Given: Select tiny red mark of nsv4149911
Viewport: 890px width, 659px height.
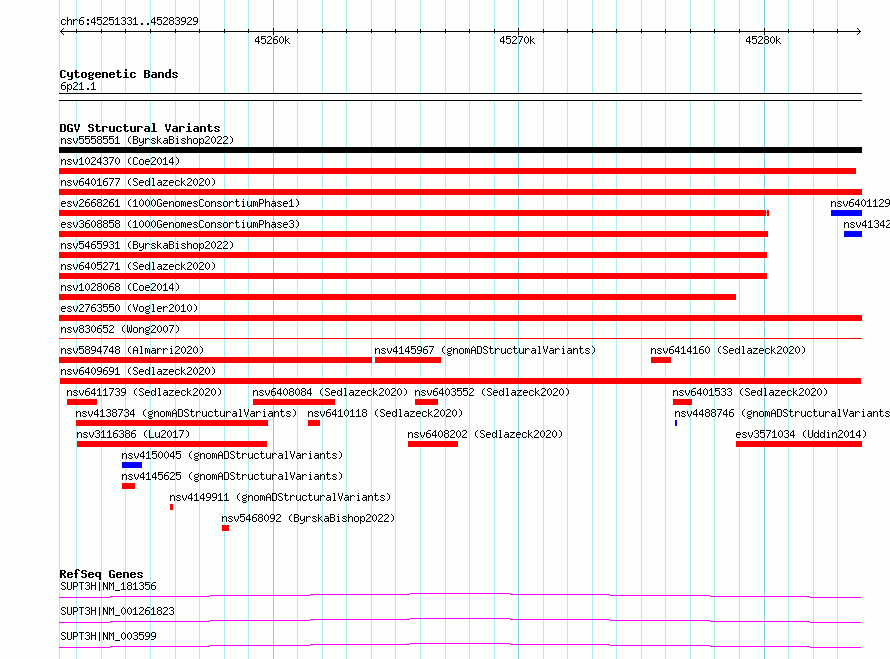Looking at the screenshot, I should coord(171,507).
